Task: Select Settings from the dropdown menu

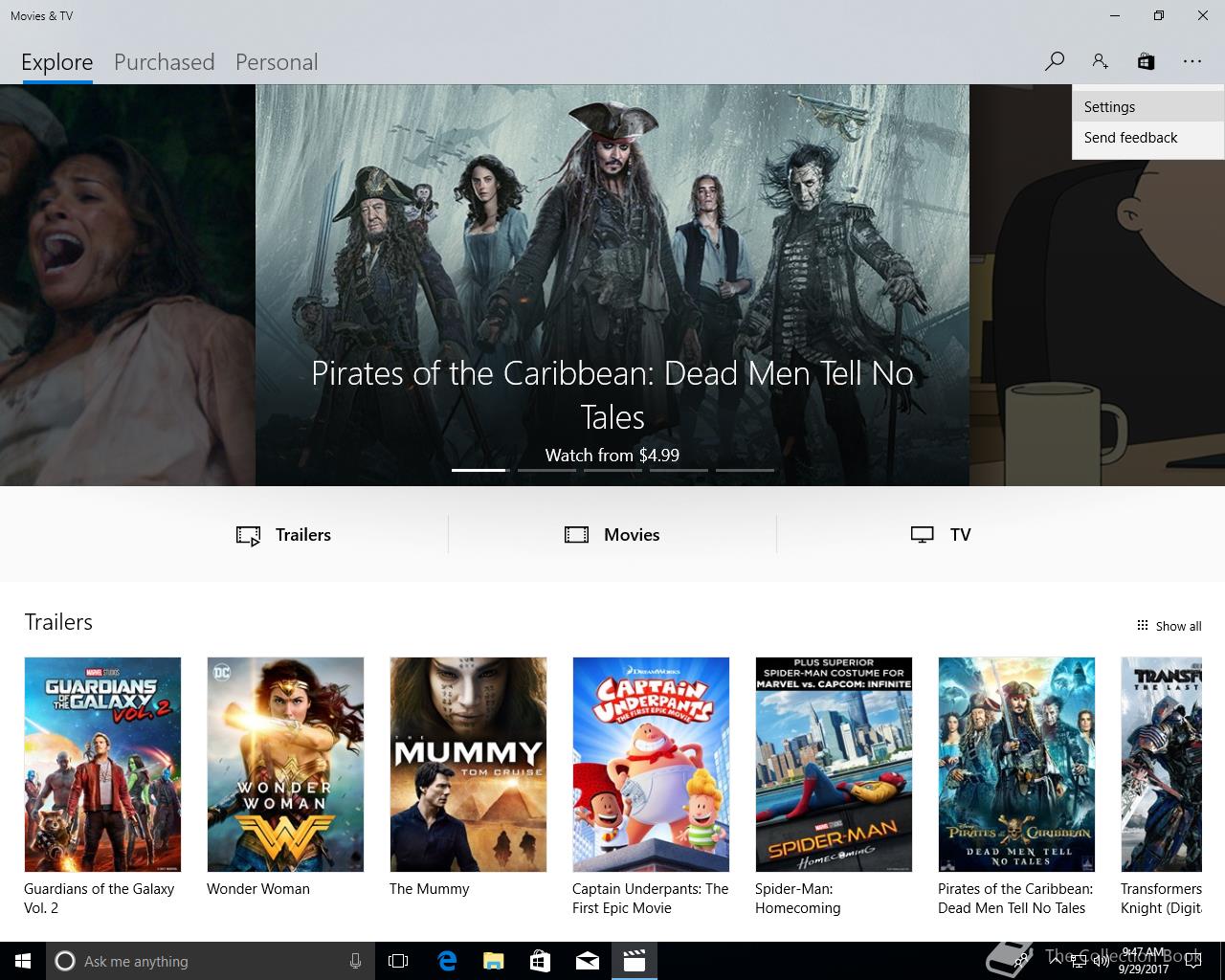Action: tap(1147, 107)
